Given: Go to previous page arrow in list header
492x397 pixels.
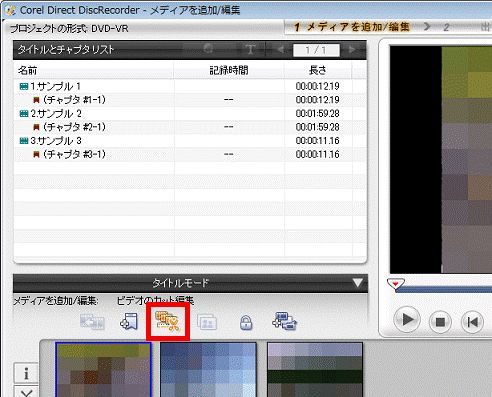Looking at the screenshot, I should click(280, 50).
